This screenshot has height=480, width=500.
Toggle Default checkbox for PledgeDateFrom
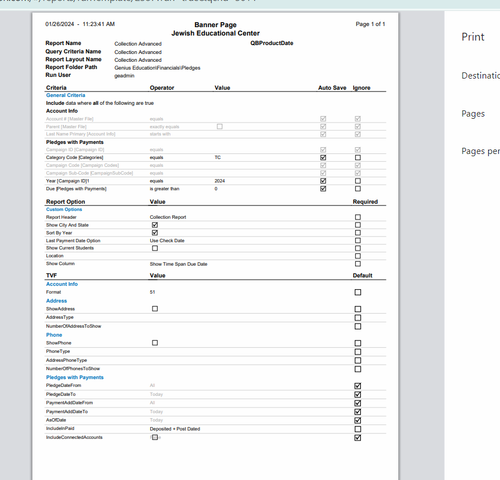pos(358,386)
